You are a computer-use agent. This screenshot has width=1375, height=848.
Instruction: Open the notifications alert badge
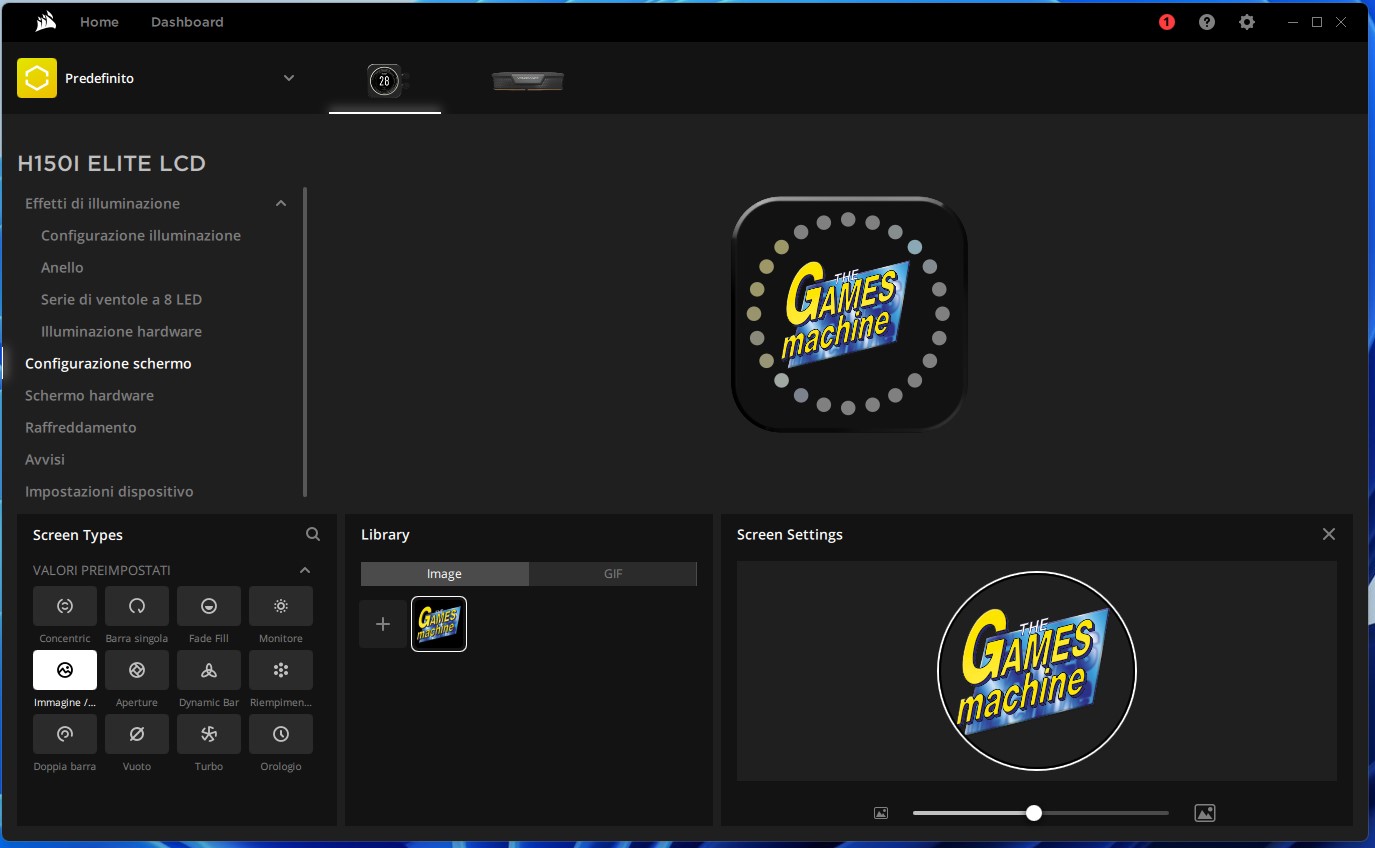[x=1167, y=22]
